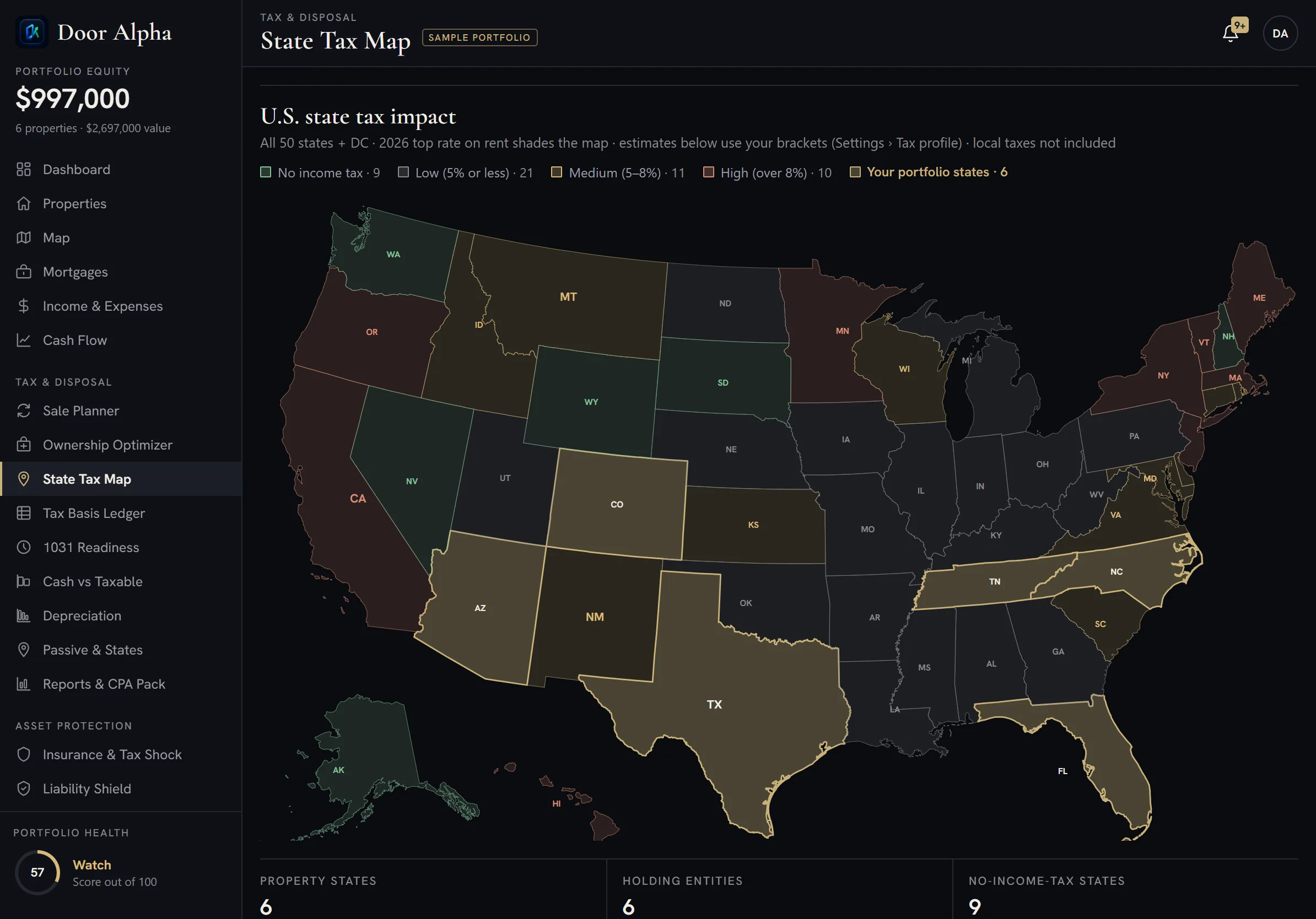
Task: Click the PROPERTY STATES stat card
Action: click(433, 889)
